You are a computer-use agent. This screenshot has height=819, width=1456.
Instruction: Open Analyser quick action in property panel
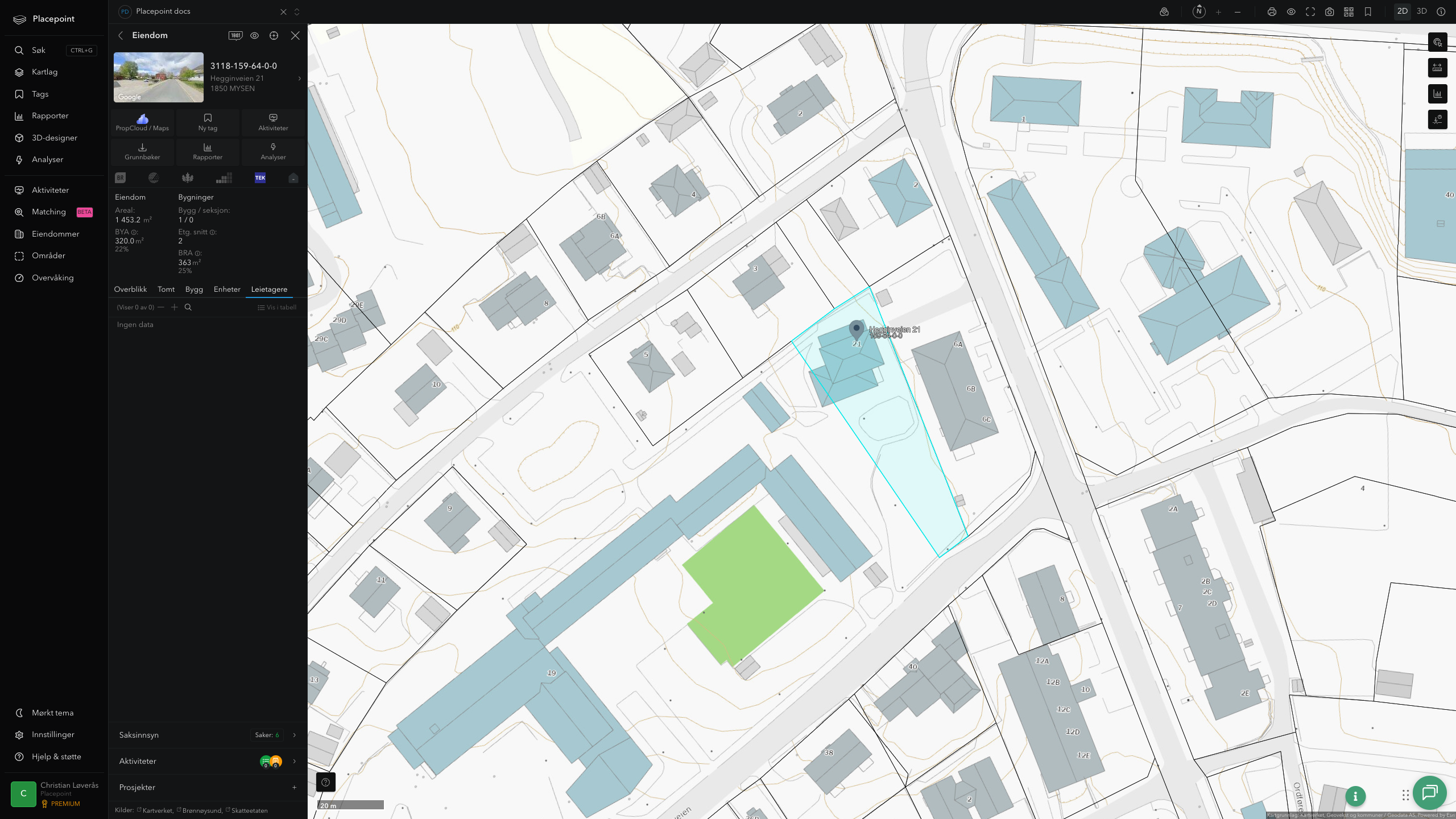pos(273,151)
